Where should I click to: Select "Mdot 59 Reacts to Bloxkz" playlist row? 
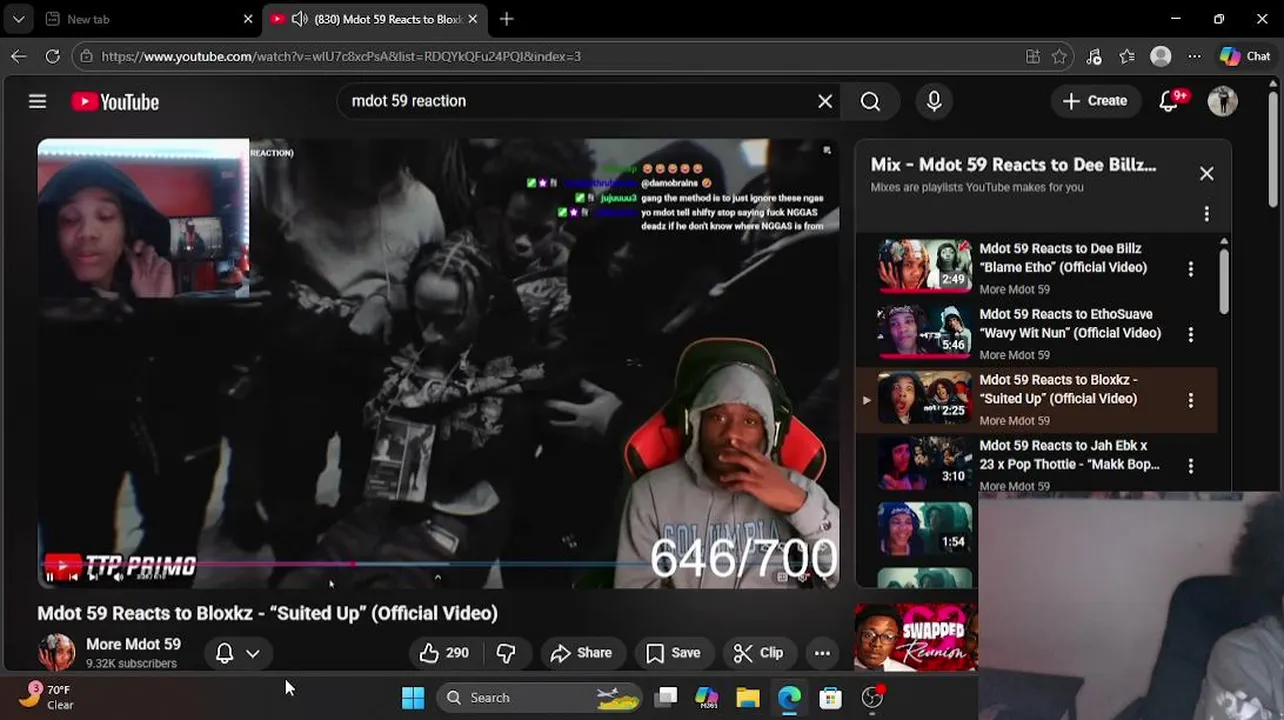click(x=1036, y=400)
